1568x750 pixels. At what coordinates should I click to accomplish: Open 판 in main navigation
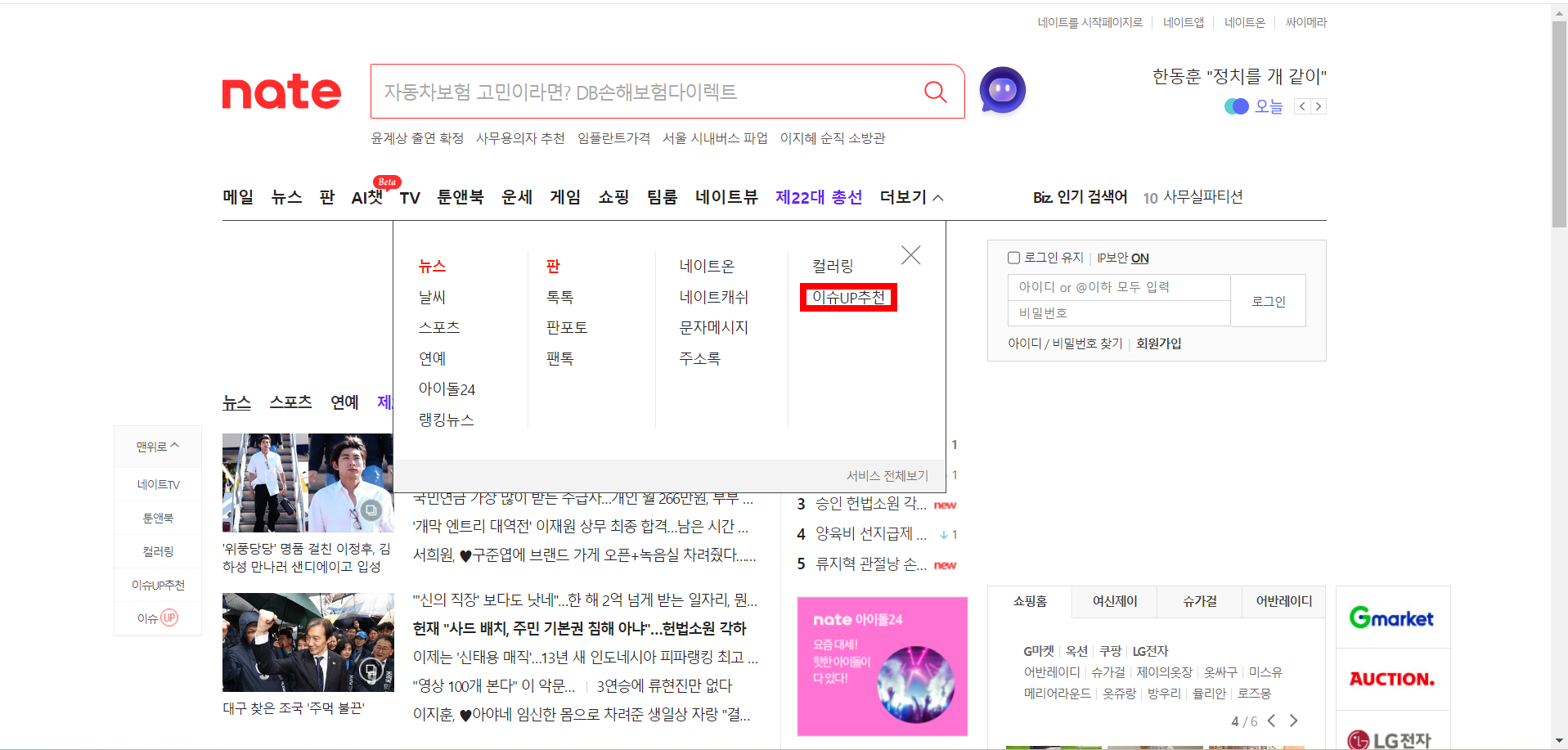click(327, 197)
